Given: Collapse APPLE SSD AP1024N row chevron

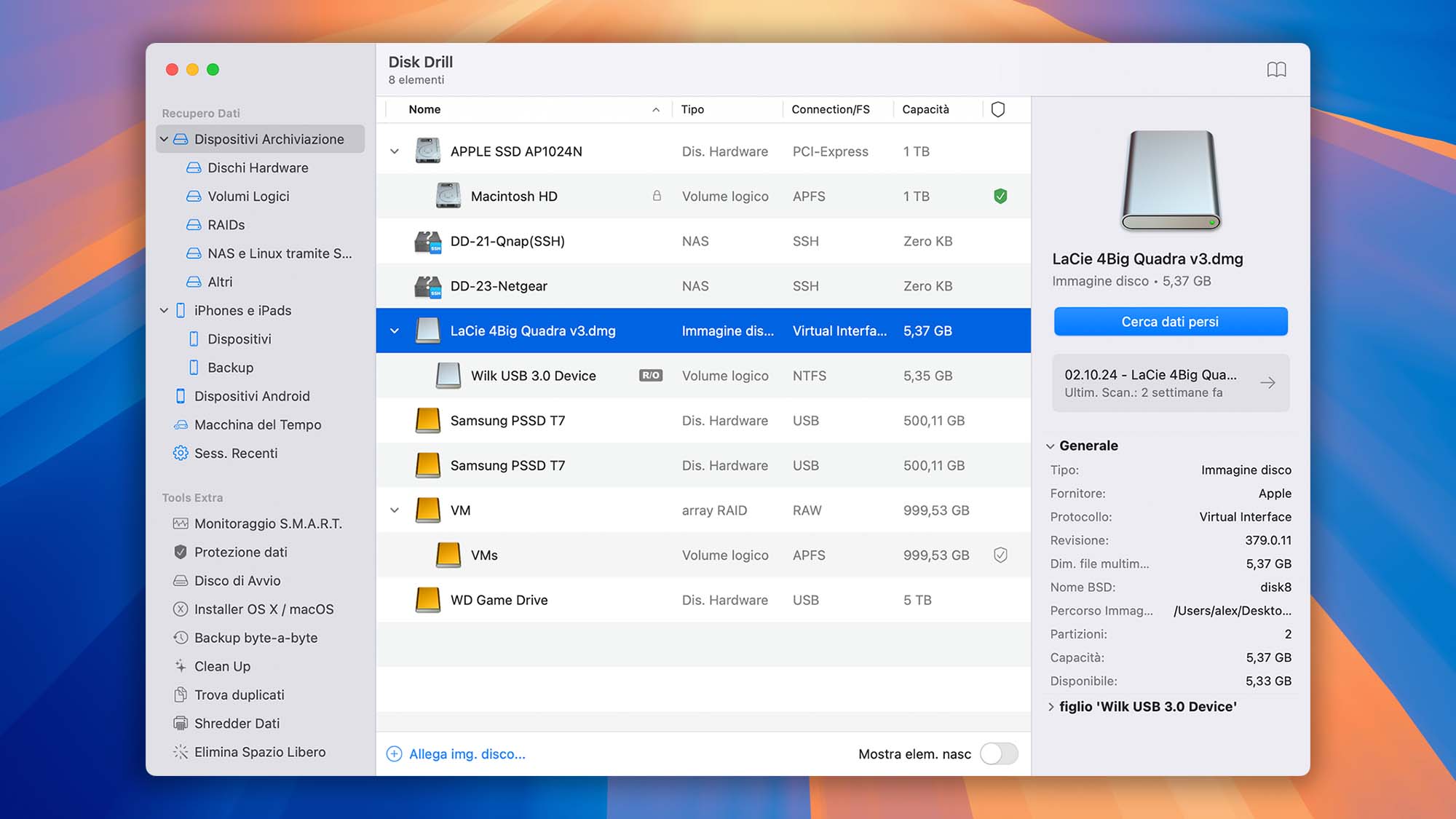Looking at the screenshot, I should click(395, 151).
